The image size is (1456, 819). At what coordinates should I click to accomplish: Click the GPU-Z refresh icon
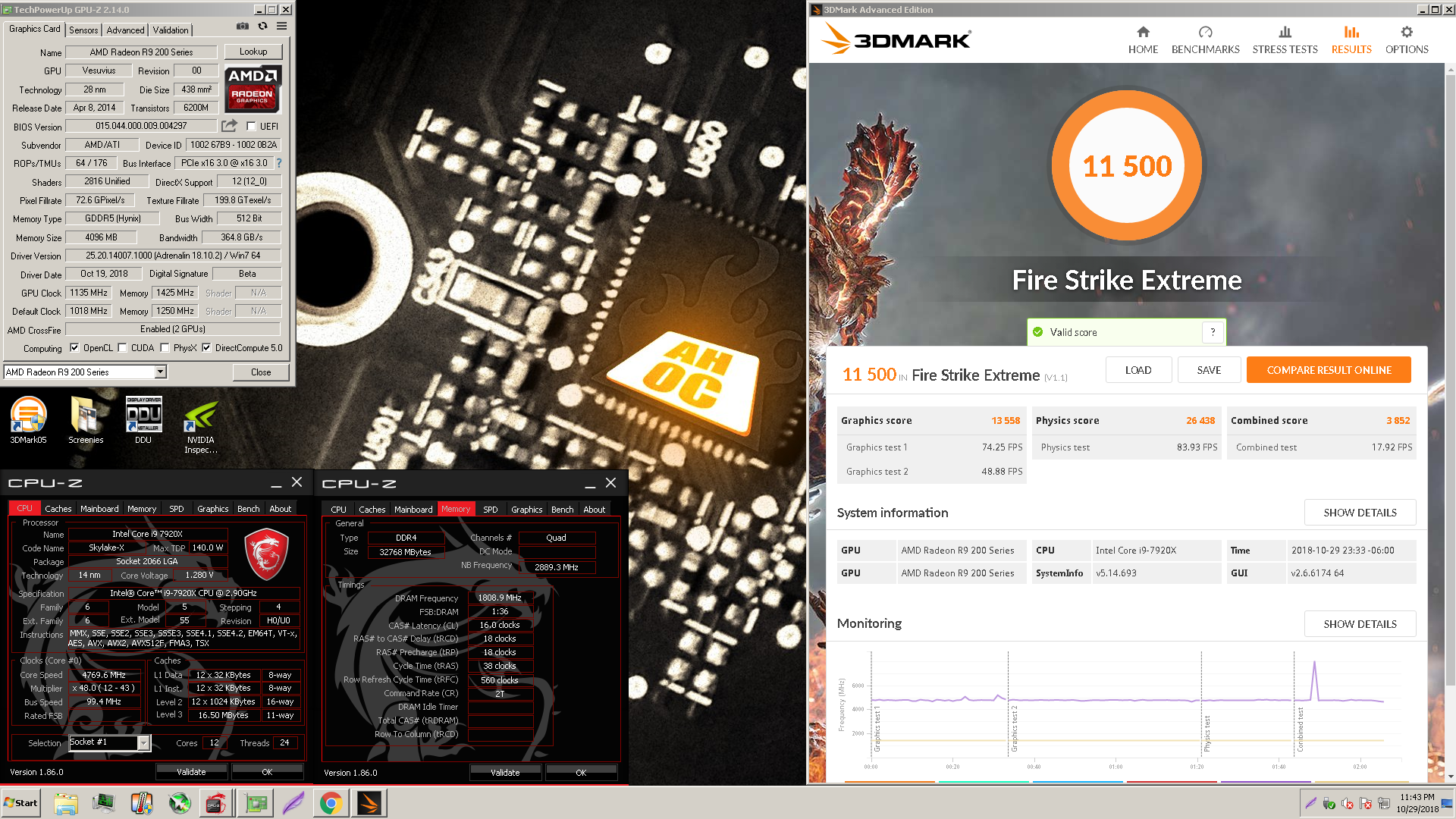262,26
